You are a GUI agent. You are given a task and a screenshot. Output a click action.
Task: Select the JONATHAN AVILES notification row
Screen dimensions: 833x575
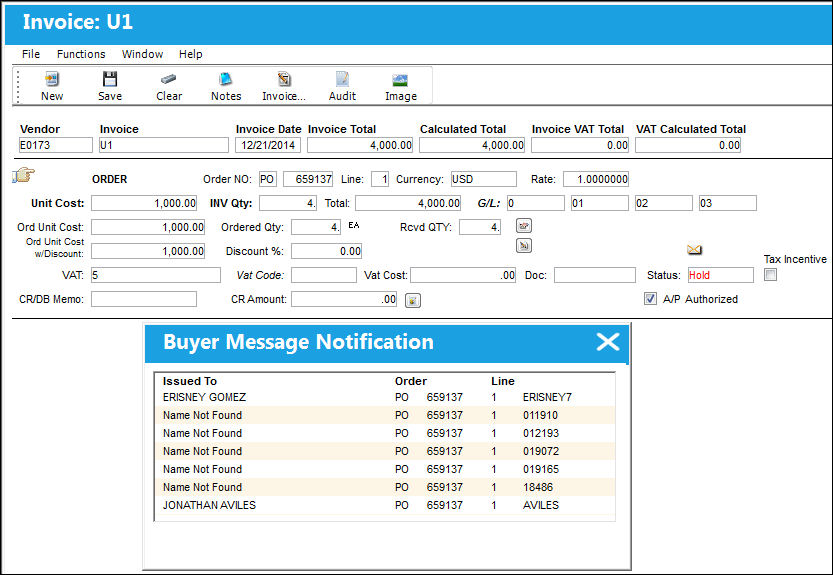tap(385, 505)
